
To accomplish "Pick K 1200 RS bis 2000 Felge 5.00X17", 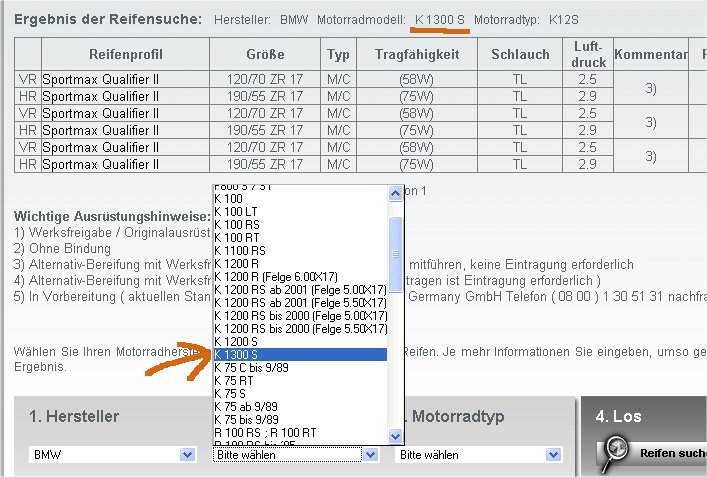I will 300,316.
